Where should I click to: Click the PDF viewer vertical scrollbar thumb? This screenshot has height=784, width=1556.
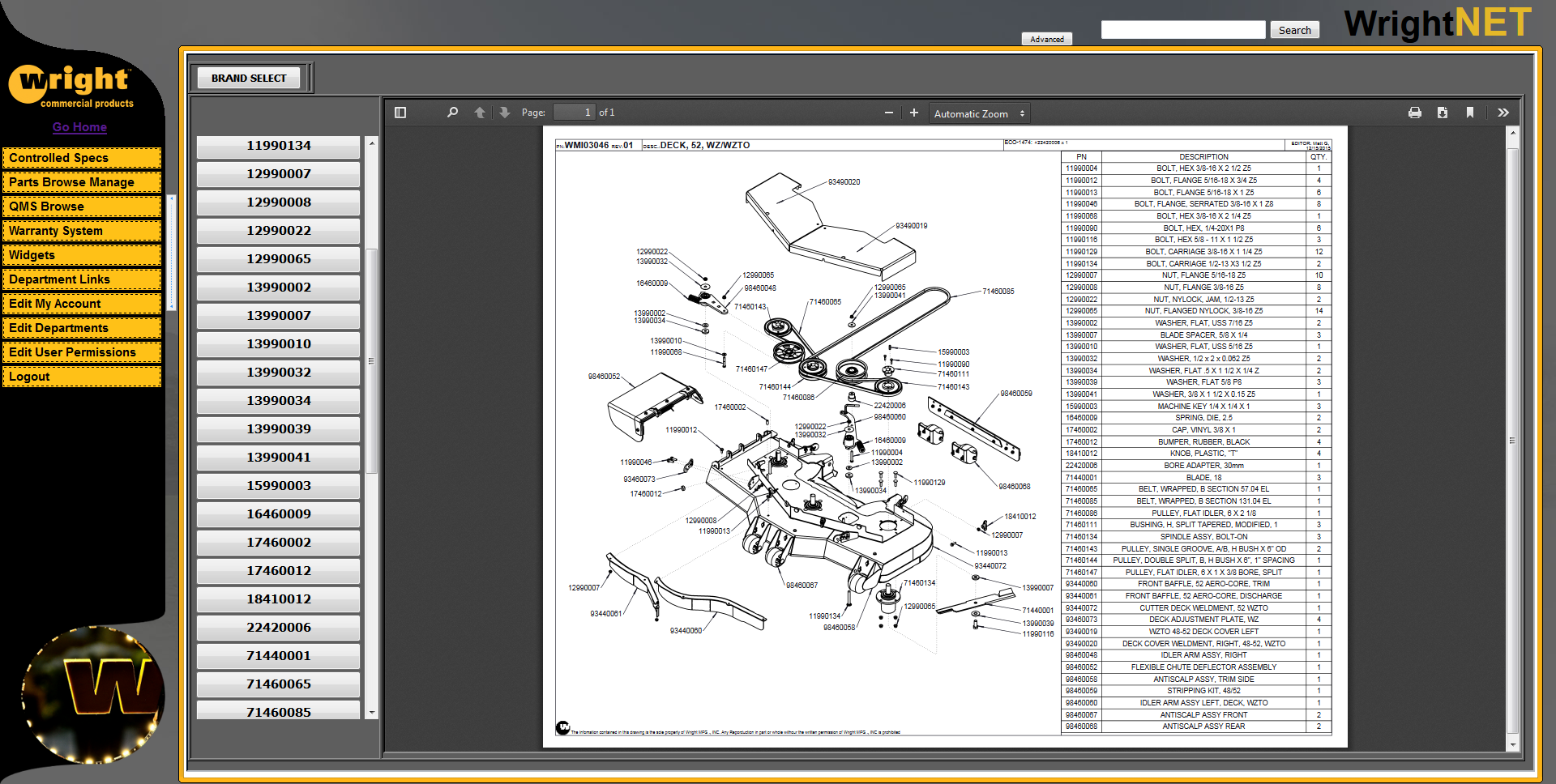pyautogui.click(x=1512, y=441)
